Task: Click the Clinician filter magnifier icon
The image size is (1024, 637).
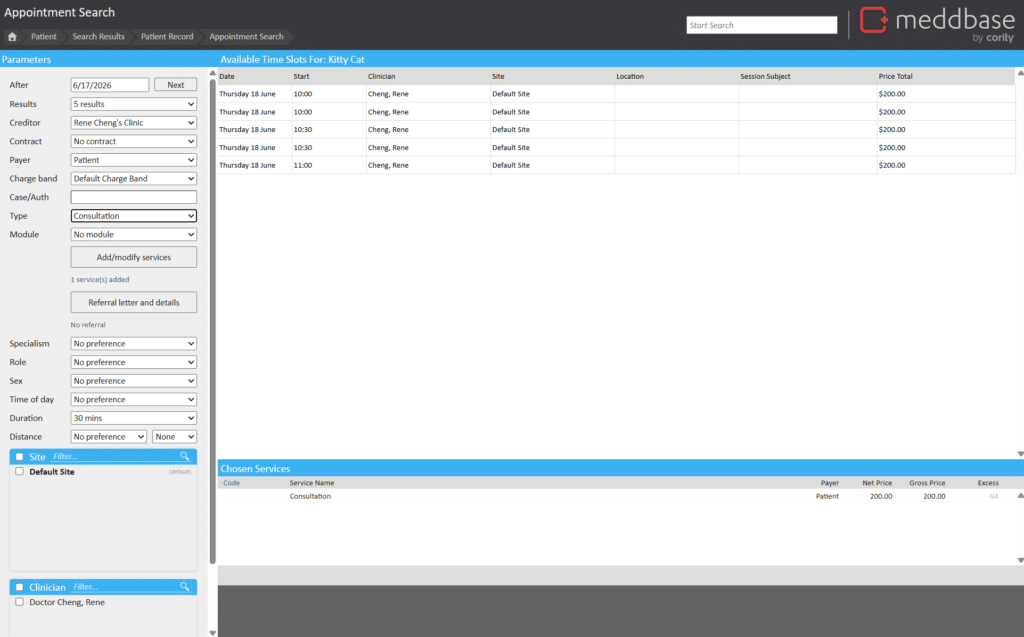Action: [185, 587]
